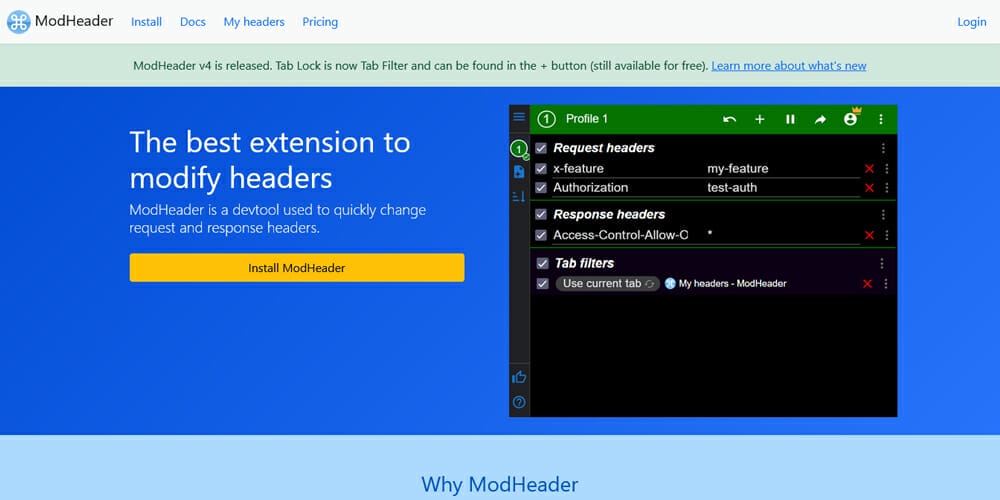Toggle the Request headers checkbox
The height and width of the screenshot is (500, 1000).
(x=541, y=149)
